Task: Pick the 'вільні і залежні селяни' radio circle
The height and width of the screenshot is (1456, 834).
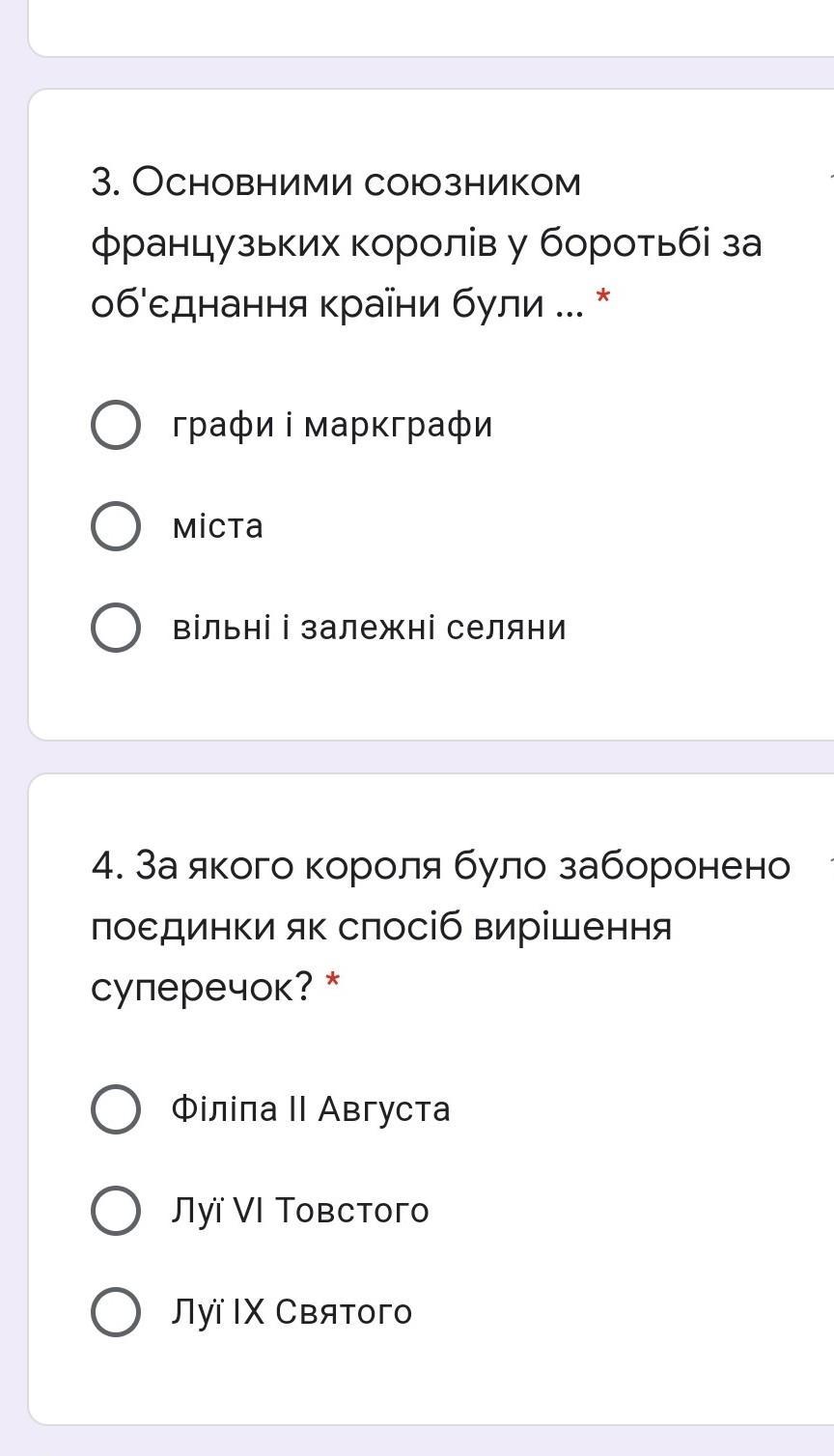Action: (x=116, y=628)
